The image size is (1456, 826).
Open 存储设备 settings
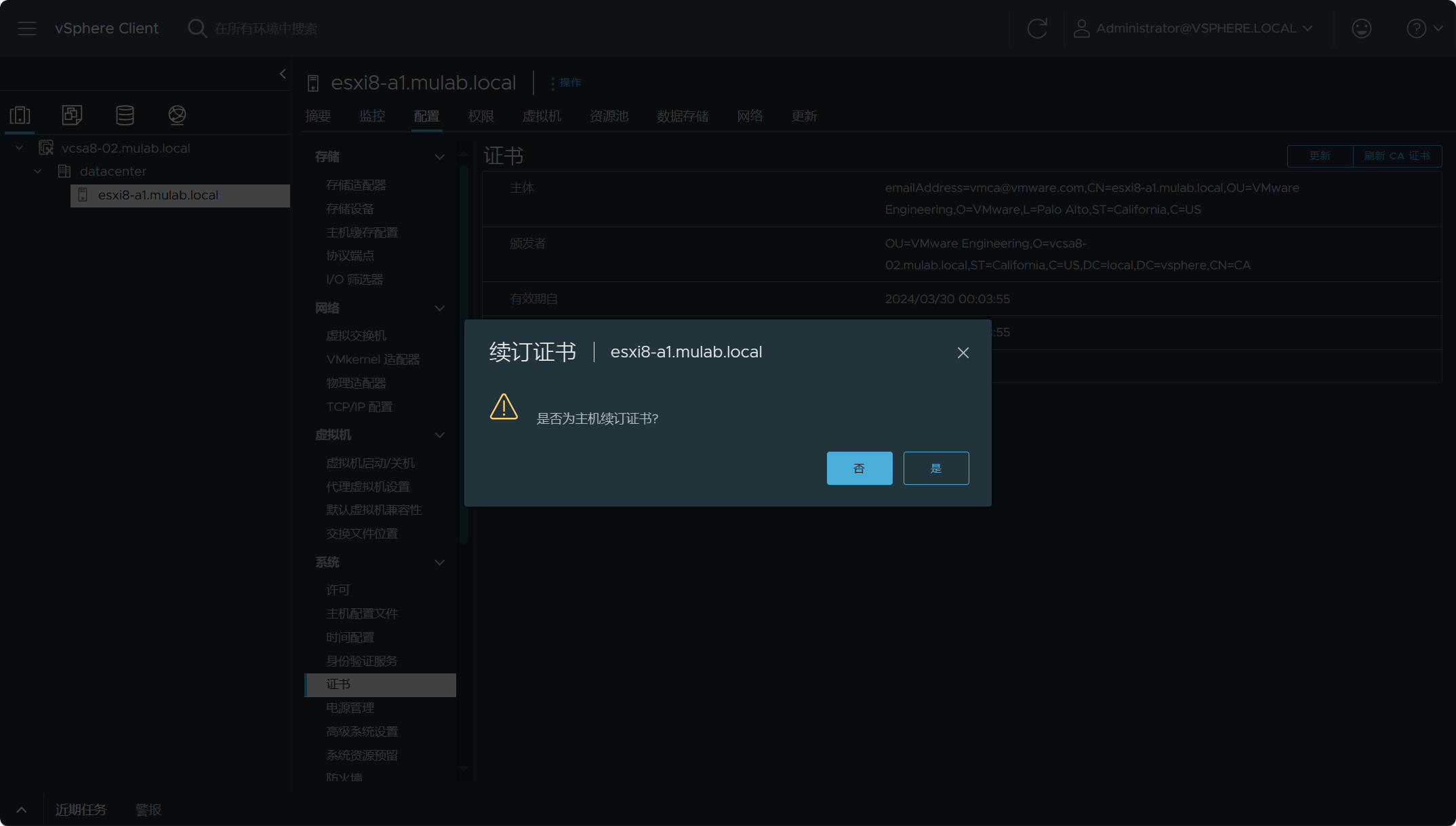point(350,209)
